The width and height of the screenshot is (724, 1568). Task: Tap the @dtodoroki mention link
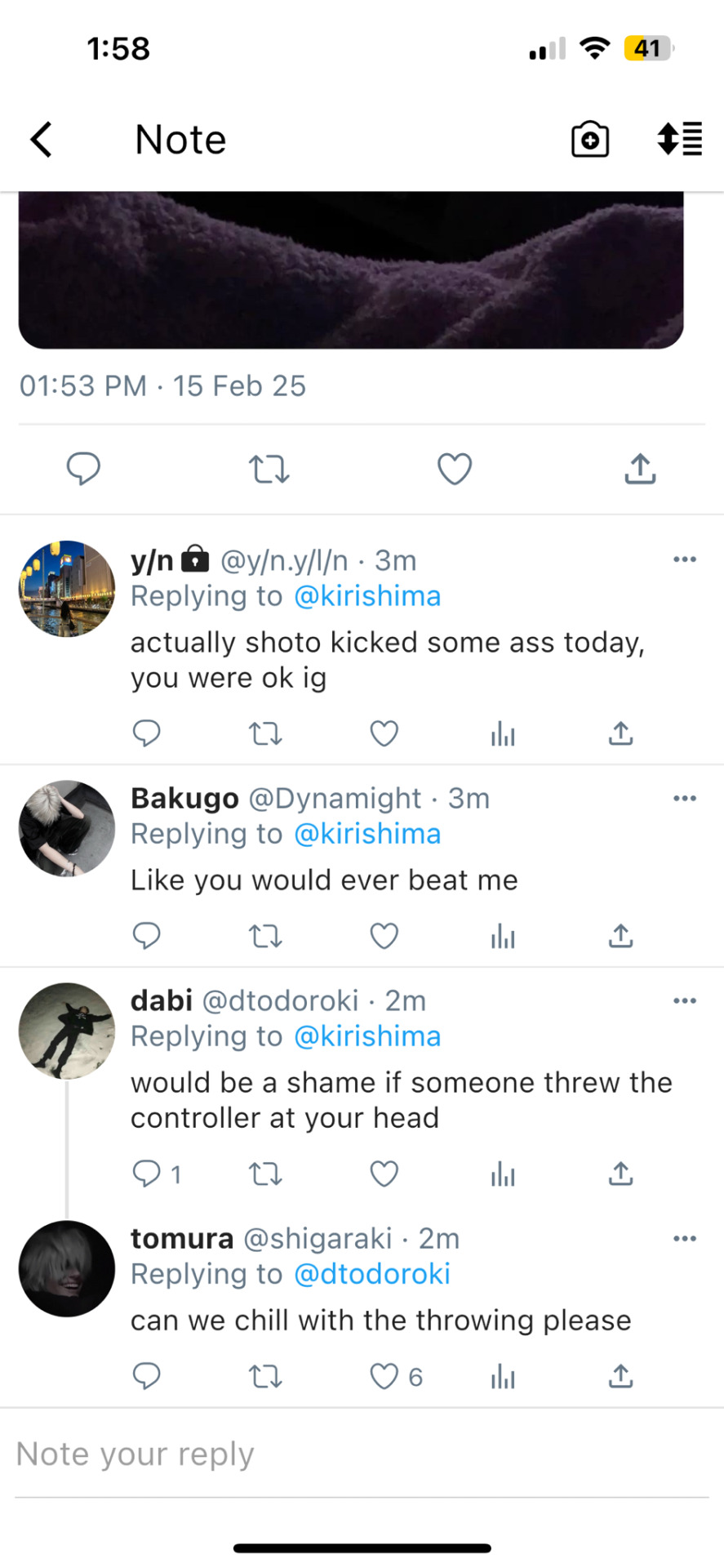(372, 1274)
